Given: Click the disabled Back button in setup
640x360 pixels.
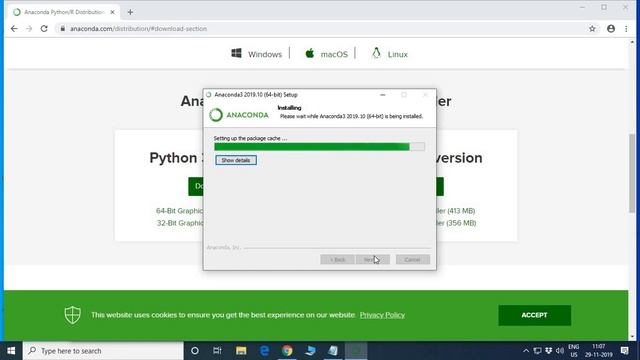Looking at the screenshot, I should (337, 260).
